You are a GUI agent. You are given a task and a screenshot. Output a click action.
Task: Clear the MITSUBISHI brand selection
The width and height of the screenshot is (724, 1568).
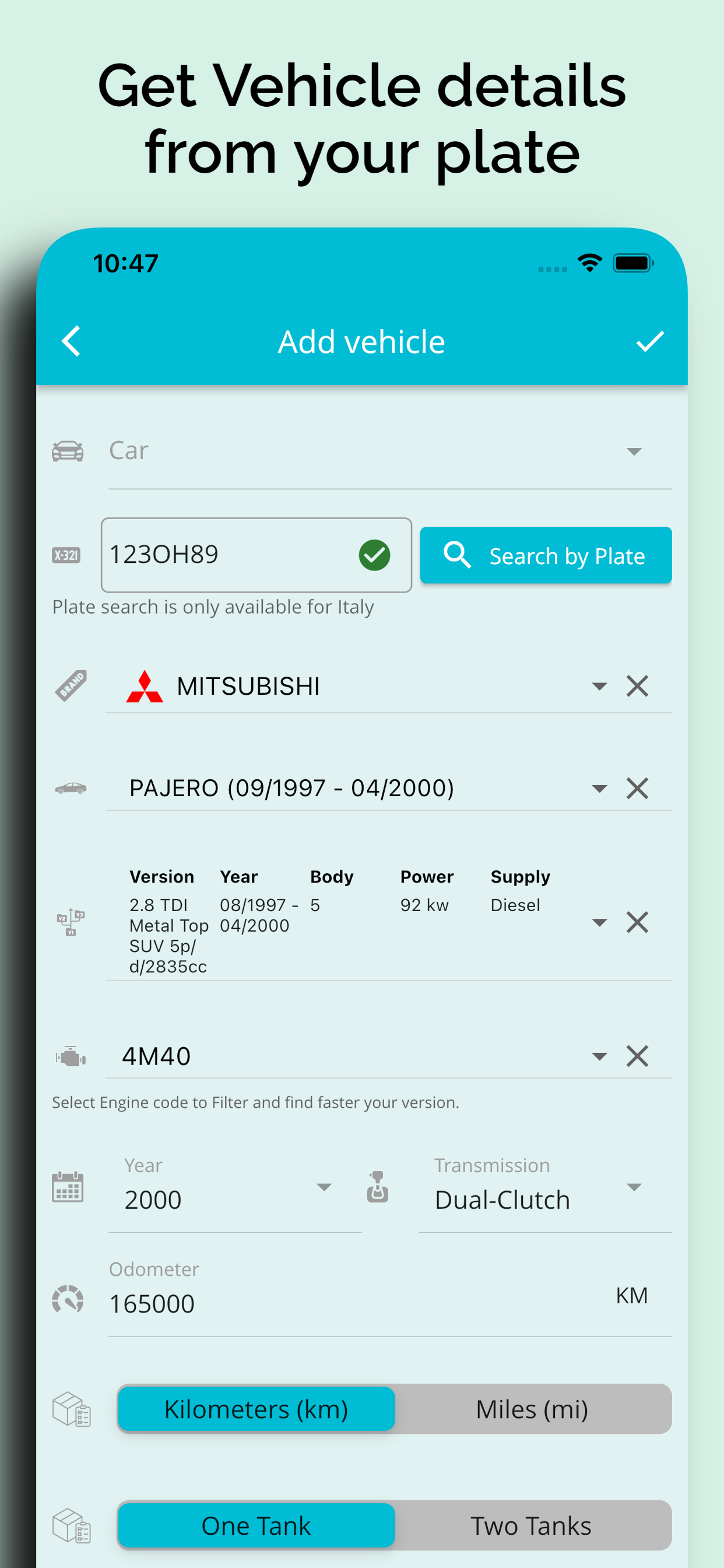pos(637,686)
